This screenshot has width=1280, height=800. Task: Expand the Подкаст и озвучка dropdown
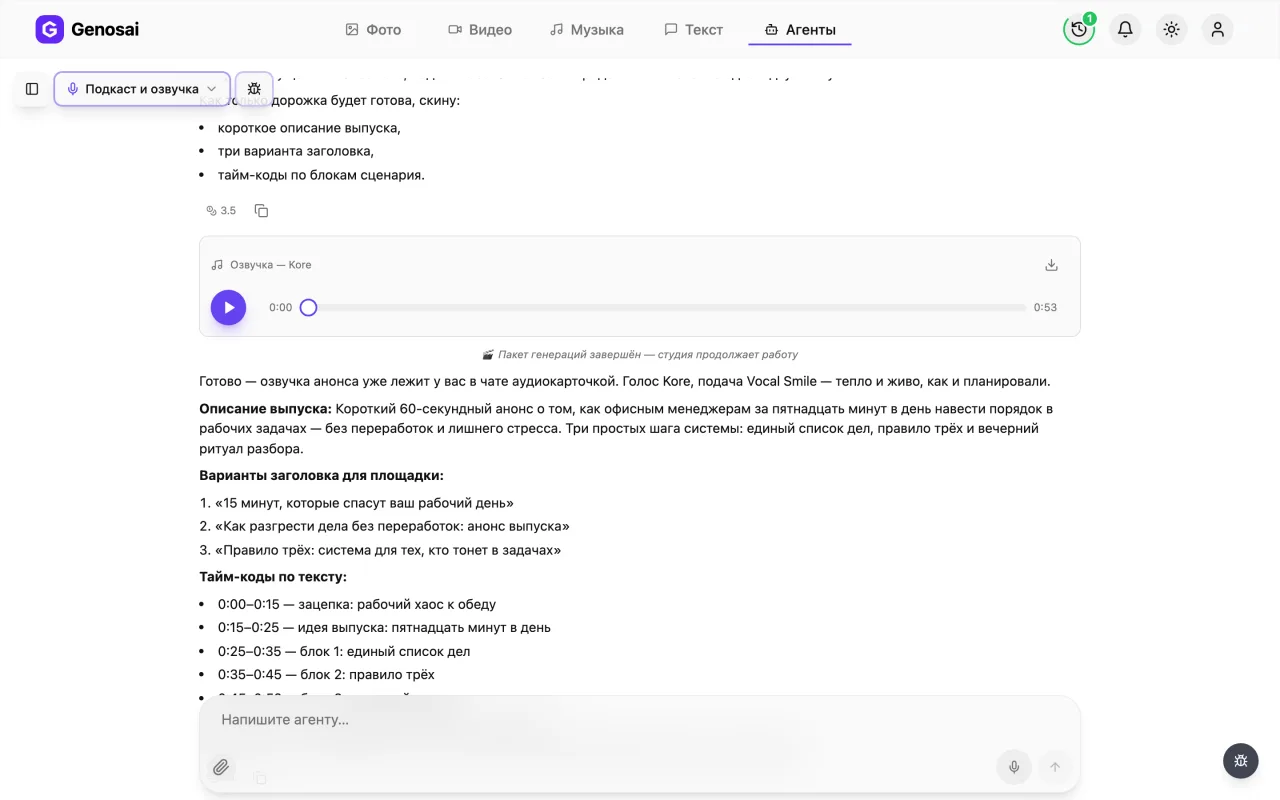(142, 89)
